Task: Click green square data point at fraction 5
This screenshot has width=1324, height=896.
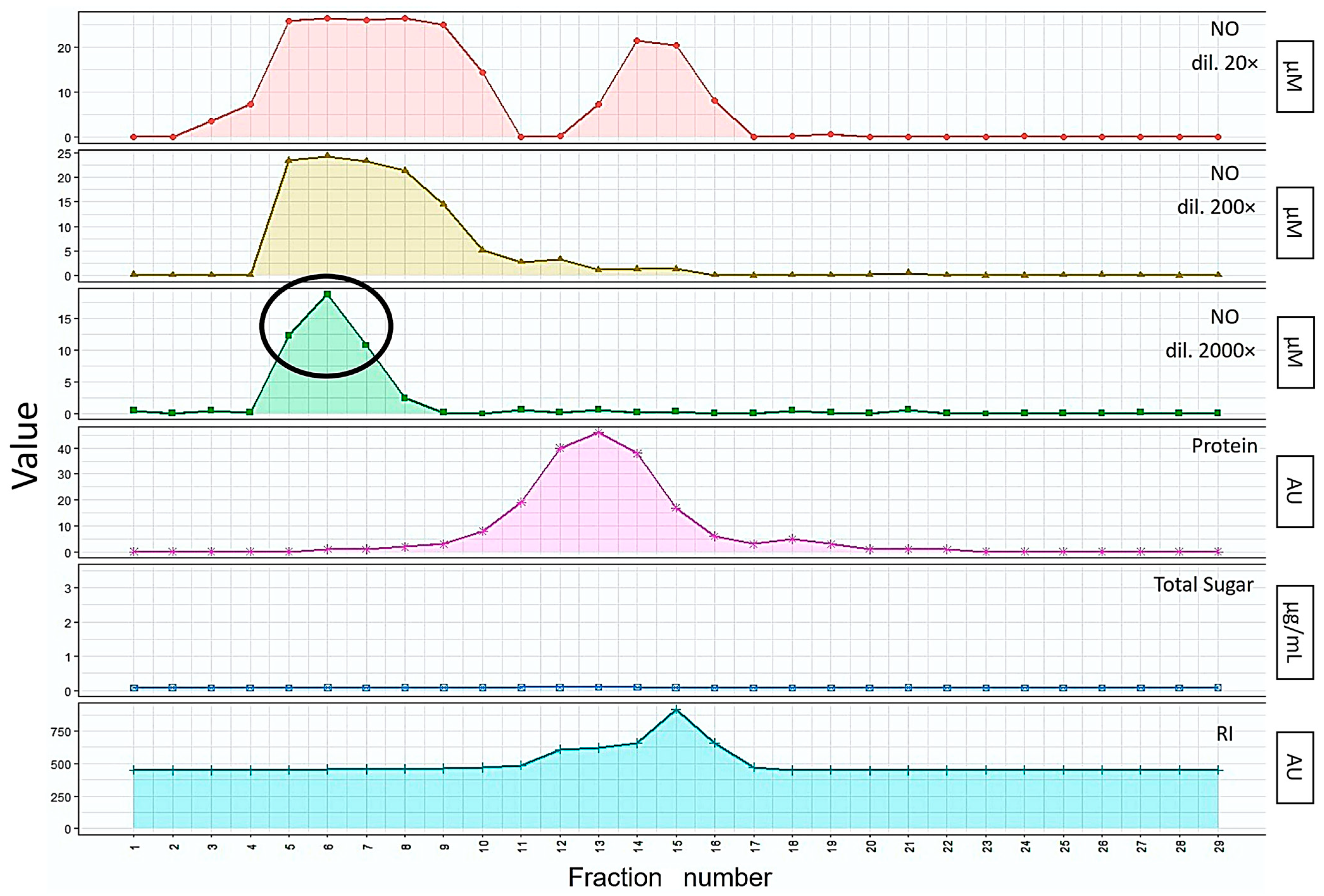Action: click(x=289, y=335)
